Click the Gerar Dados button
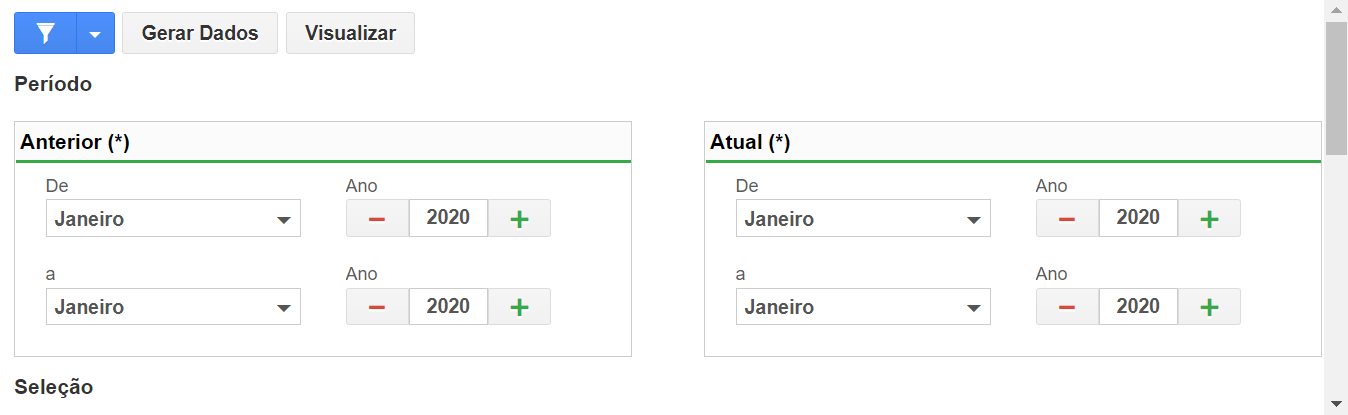 click(x=200, y=33)
